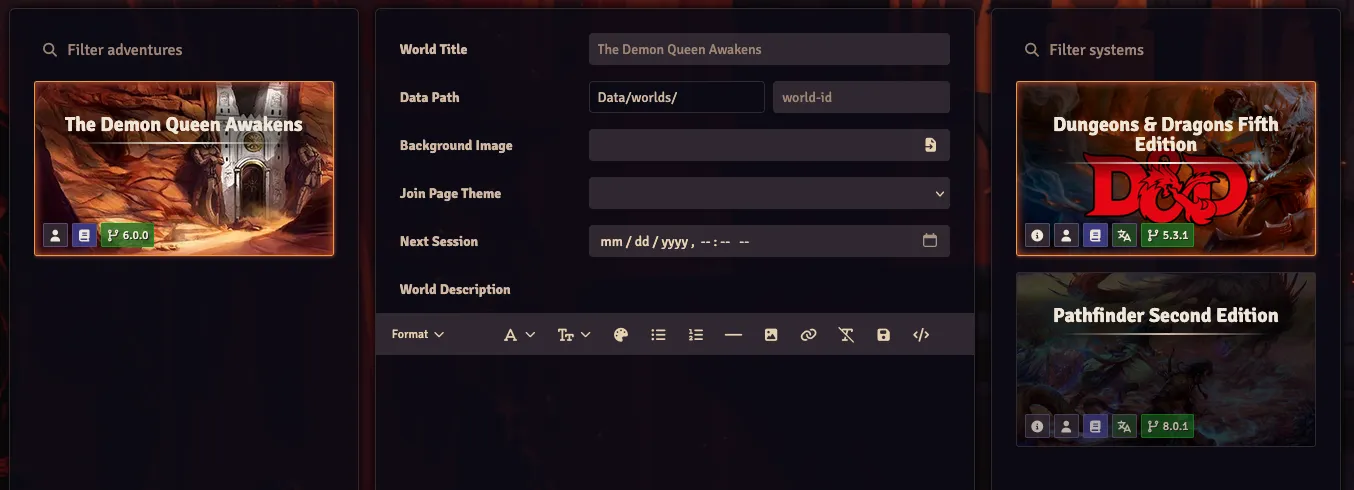Select the Pathfinder Second Edition system card
Viewport: 1354px width, 490px height.
click(1166, 359)
